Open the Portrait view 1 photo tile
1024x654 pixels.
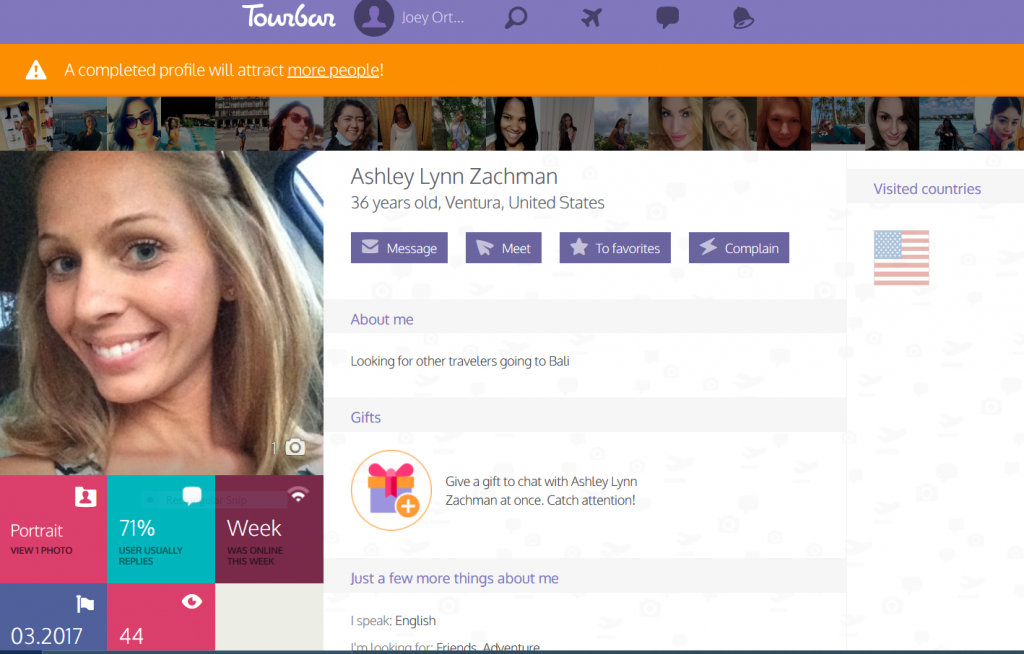(53, 529)
